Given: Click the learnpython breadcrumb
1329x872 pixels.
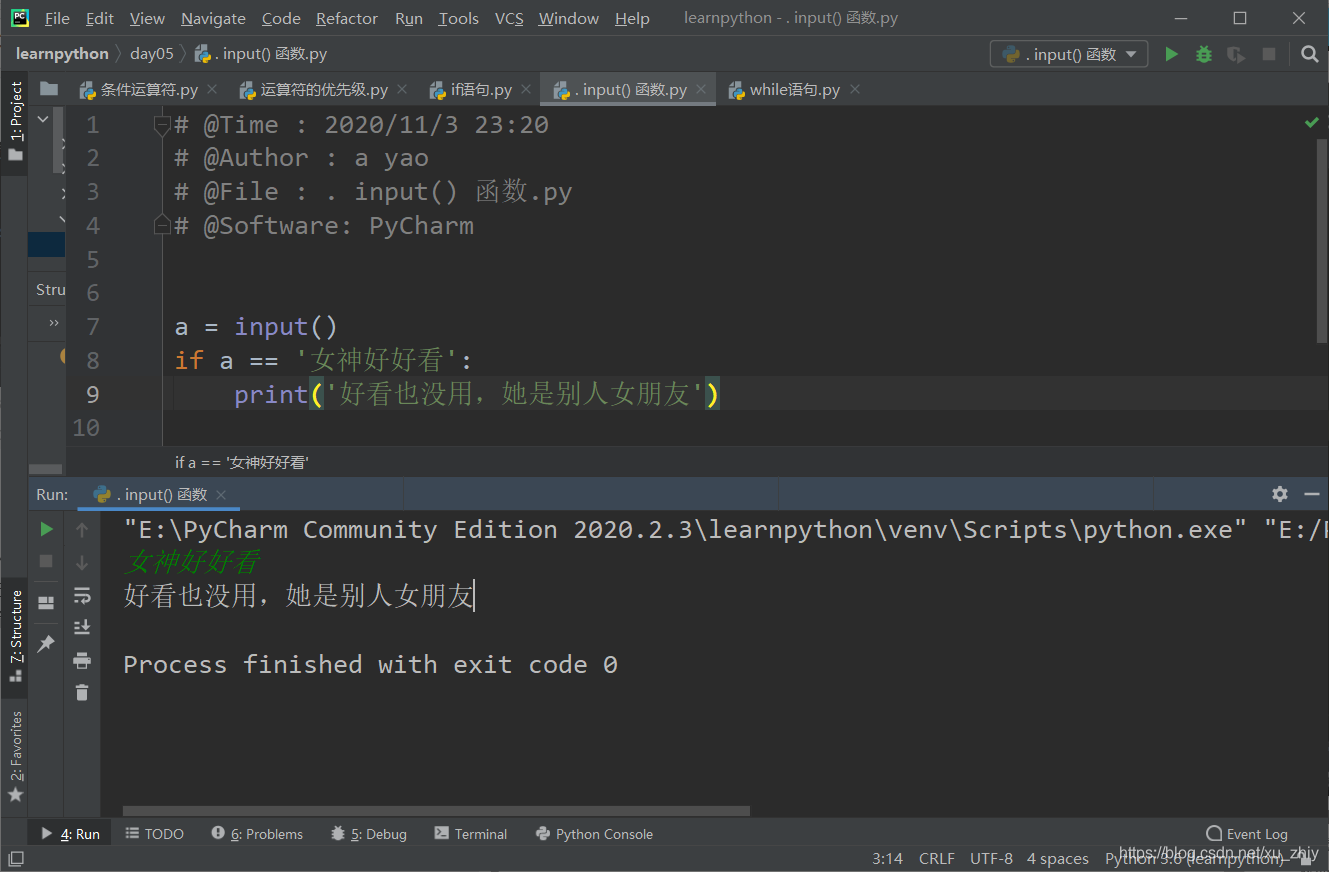Looking at the screenshot, I should coord(62,54).
